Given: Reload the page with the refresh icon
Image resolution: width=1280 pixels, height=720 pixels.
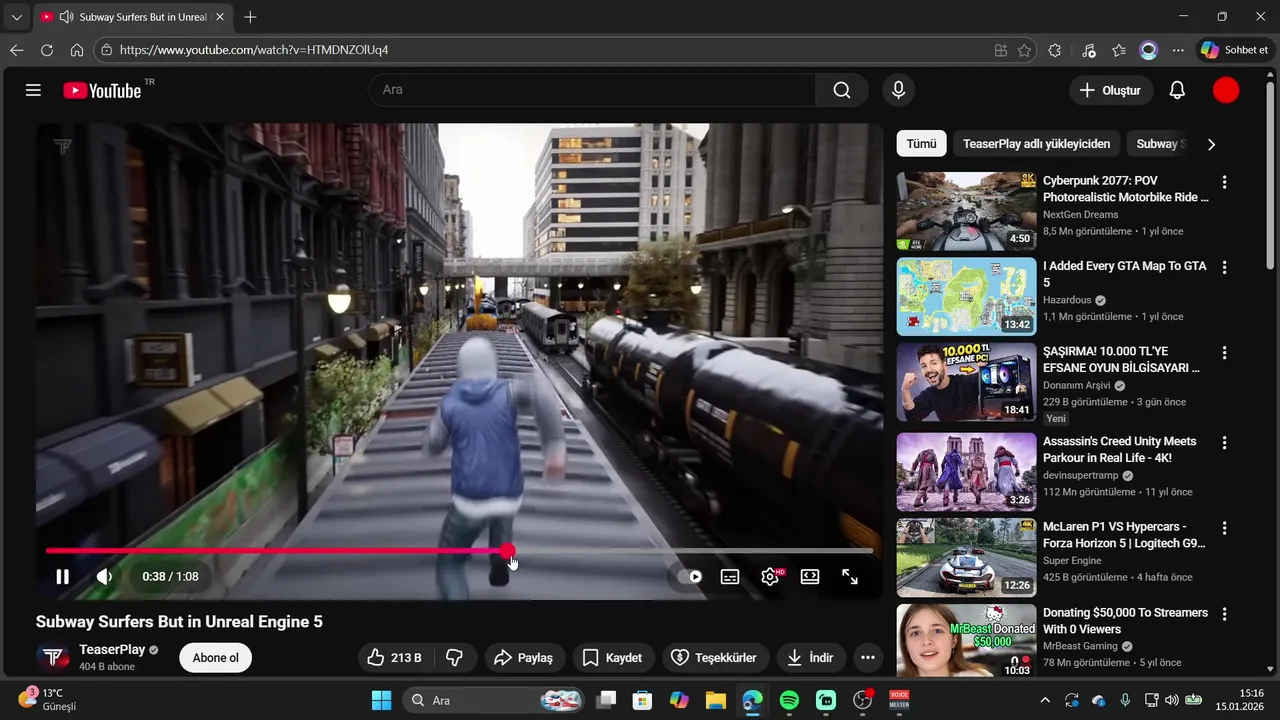Looking at the screenshot, I should 47,50.
